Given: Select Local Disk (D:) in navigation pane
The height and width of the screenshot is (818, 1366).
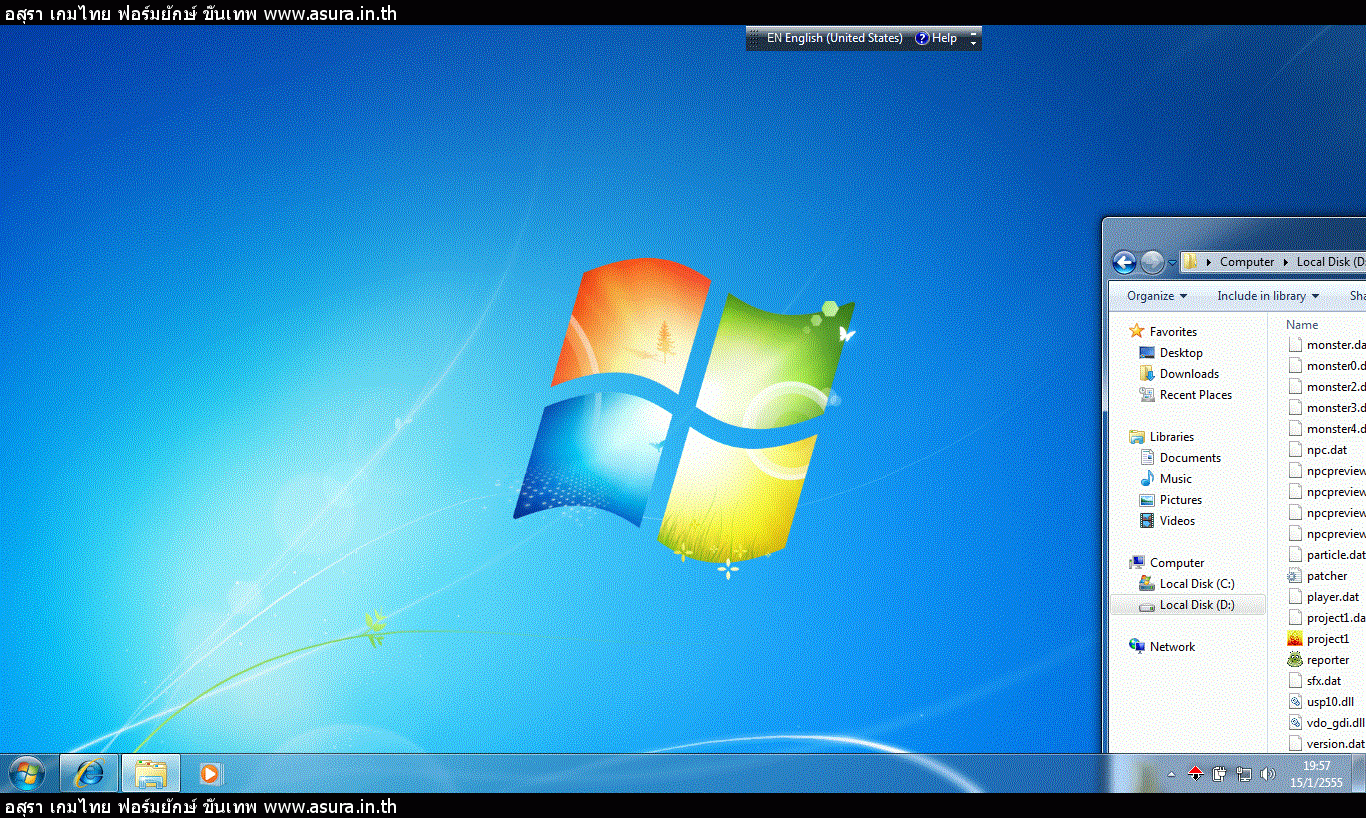Looking at the screenshot, I should click(x=1188, y=605).
